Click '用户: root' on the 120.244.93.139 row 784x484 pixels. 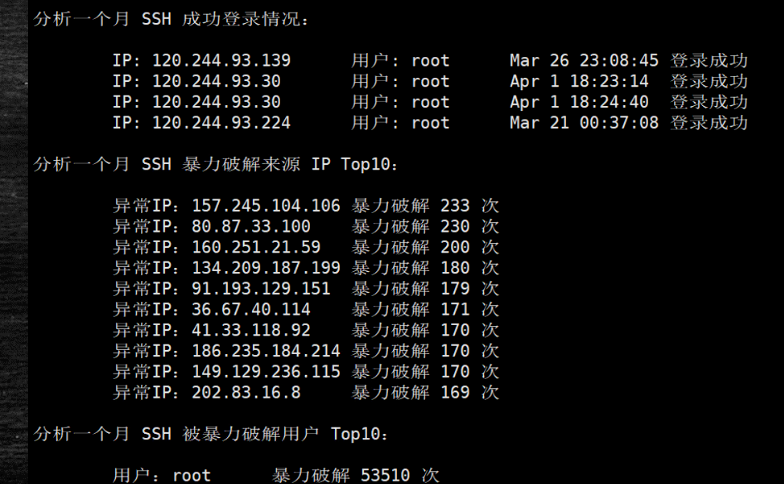(400, 60)
